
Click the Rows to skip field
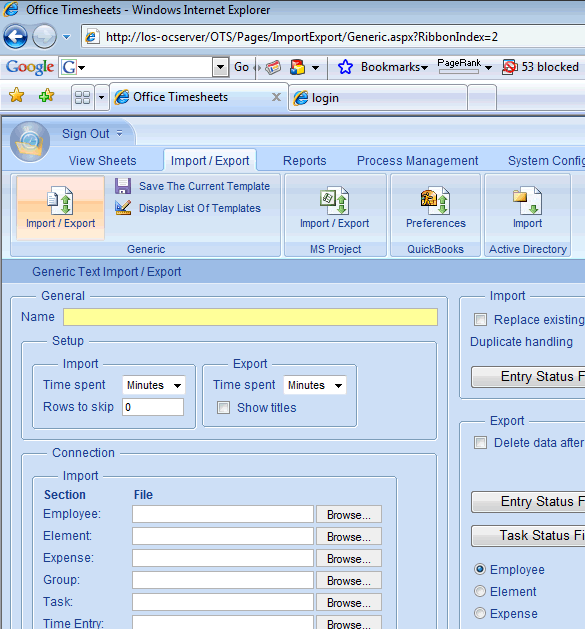tap(153, 407)
